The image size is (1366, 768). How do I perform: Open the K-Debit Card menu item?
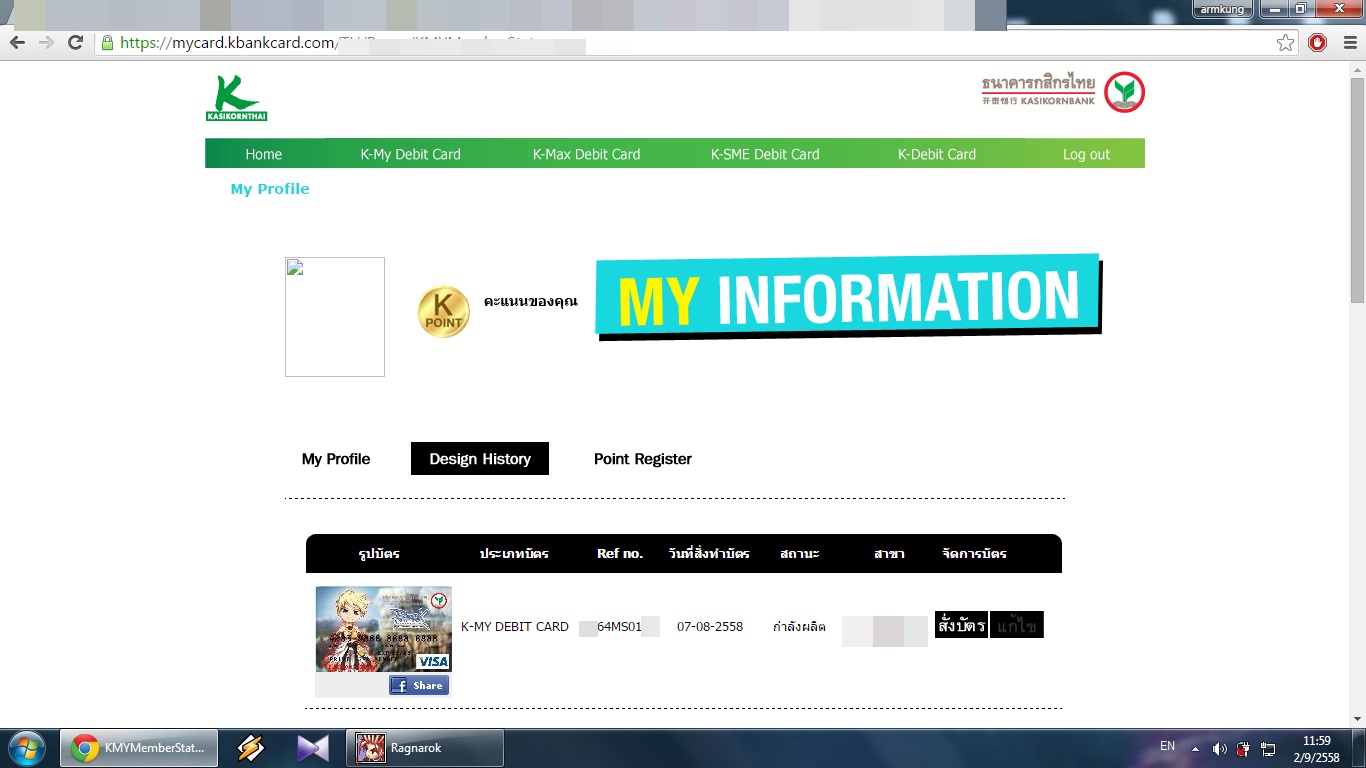pyautogui.click(x=937, y=154)
